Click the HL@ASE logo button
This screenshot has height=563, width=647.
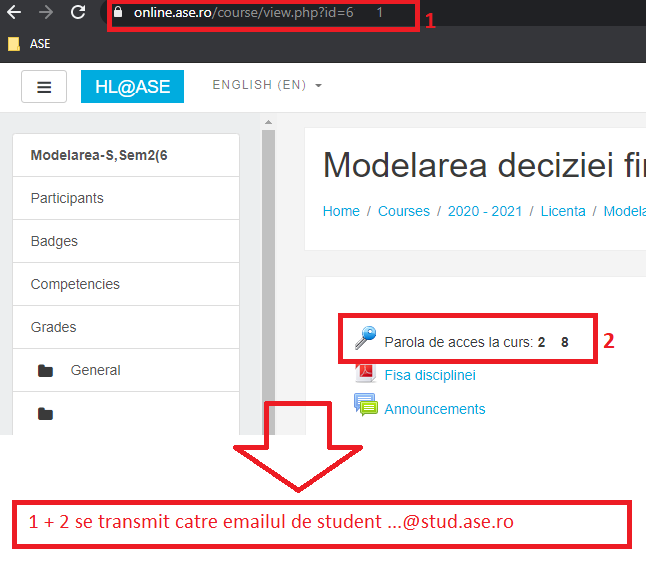(x=132, y=87)
